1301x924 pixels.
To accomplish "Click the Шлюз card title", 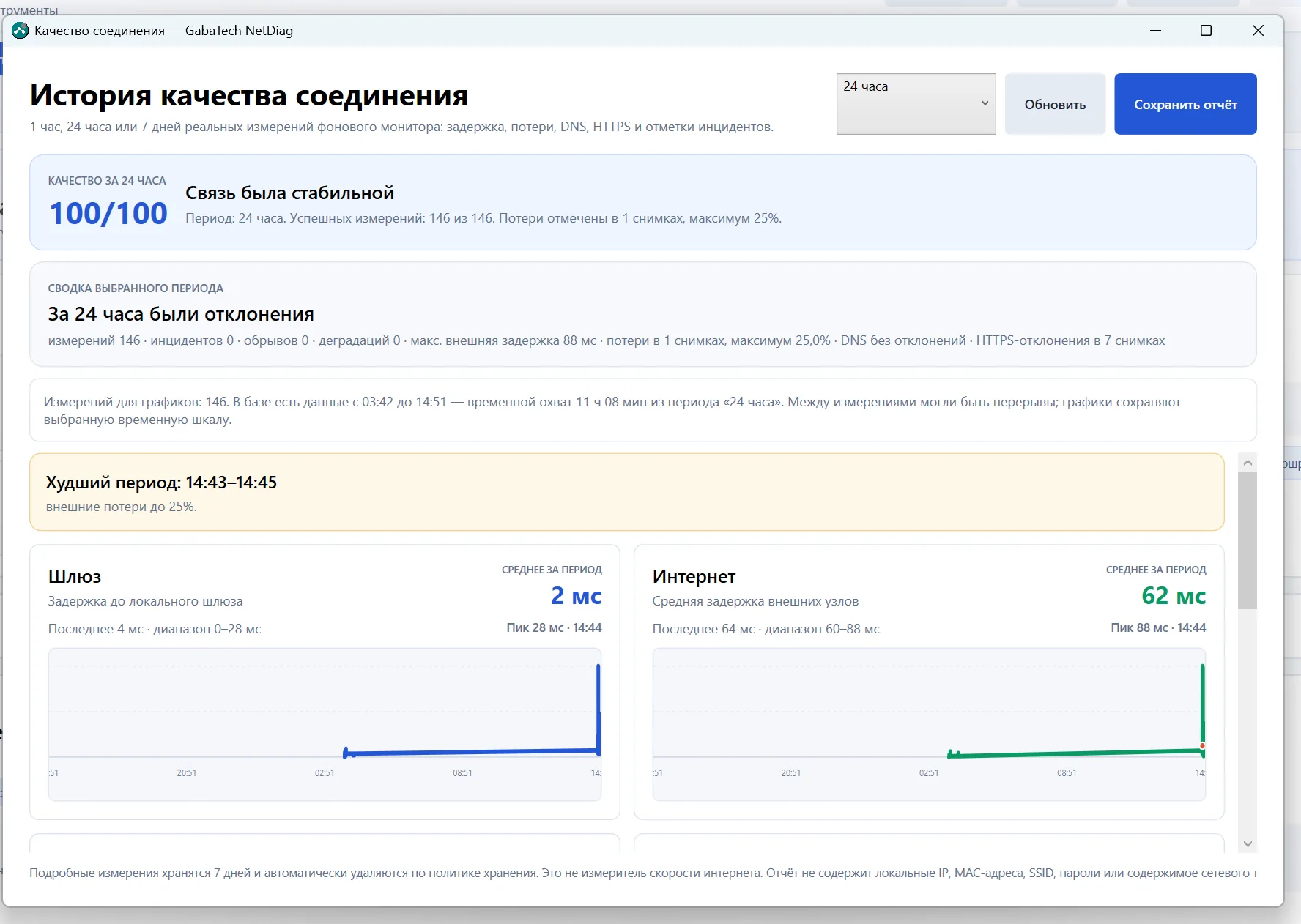I will 75,577.
